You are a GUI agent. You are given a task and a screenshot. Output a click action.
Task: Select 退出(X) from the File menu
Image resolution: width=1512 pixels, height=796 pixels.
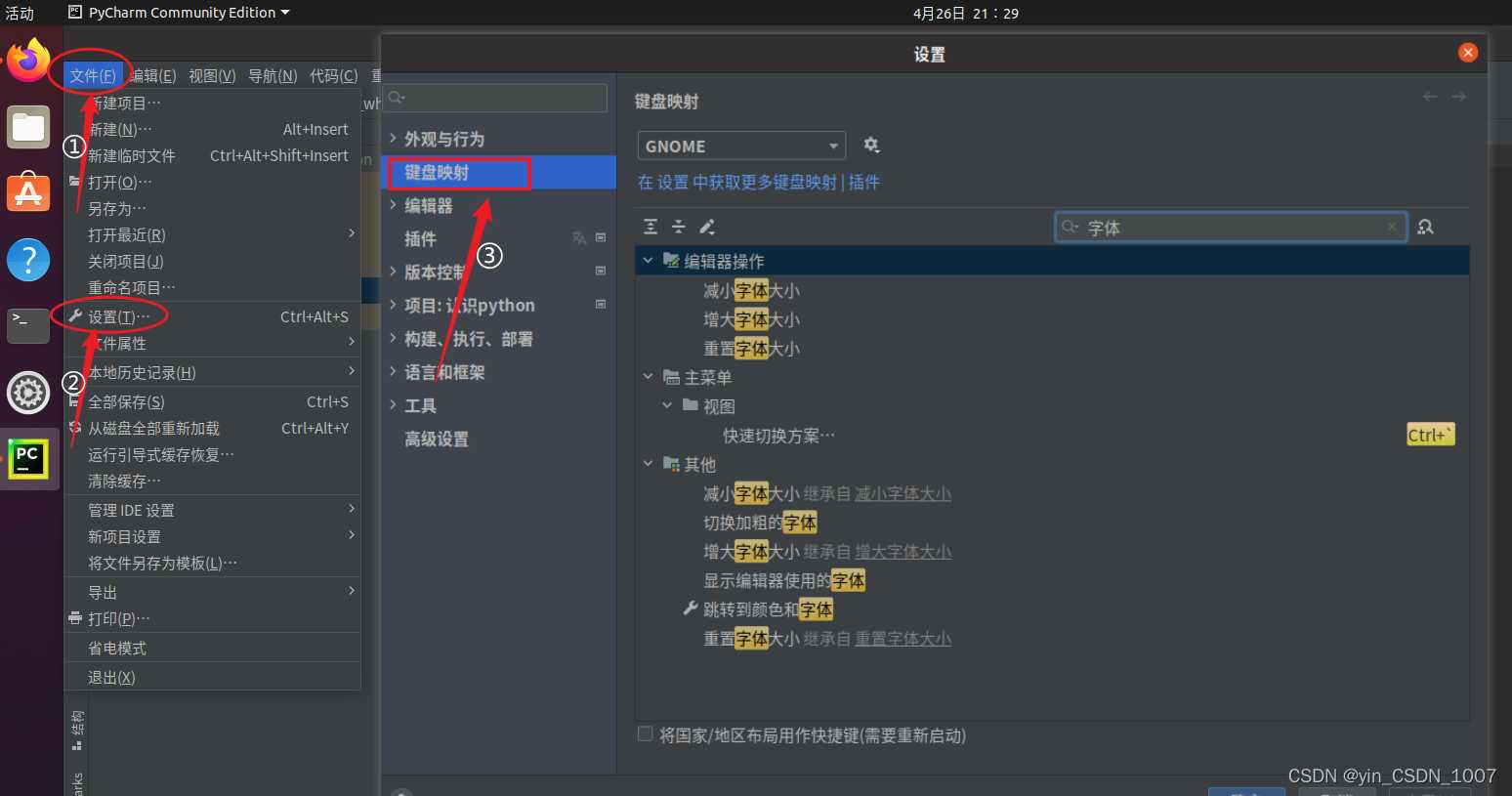coord(212,677)
